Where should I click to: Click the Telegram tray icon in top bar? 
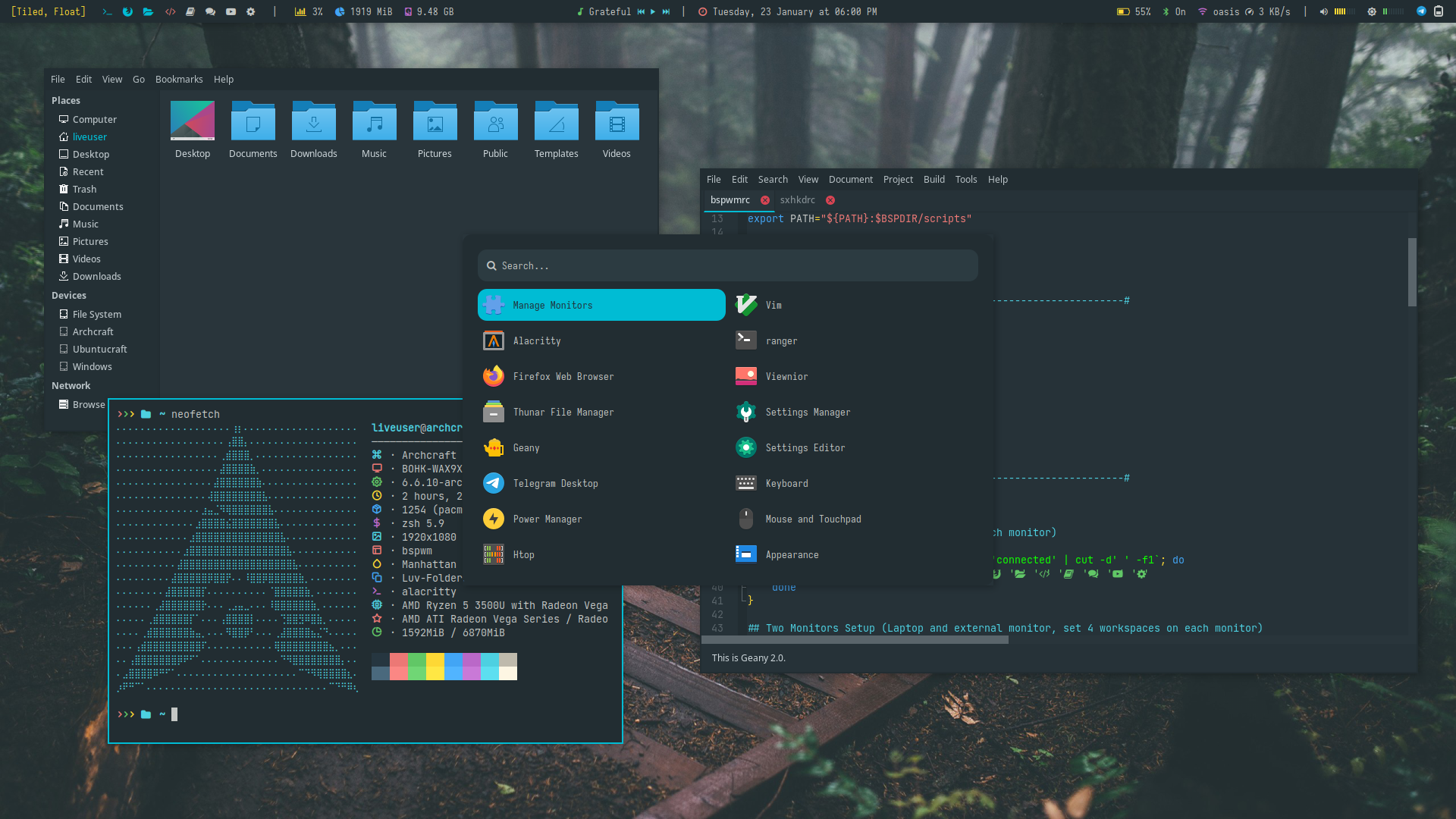click(1421, 11)
